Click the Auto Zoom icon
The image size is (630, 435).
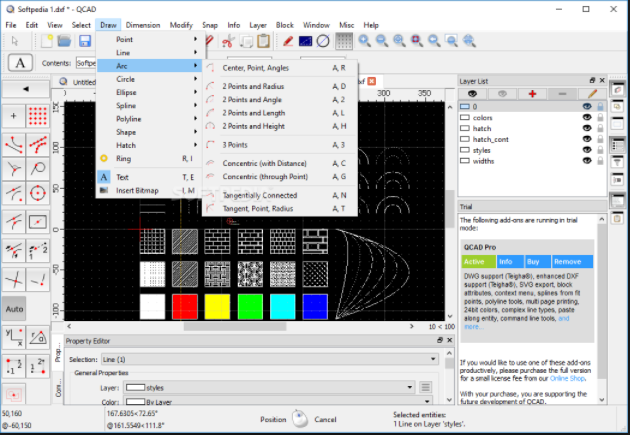pyautogui.click(x=399, y=41)
